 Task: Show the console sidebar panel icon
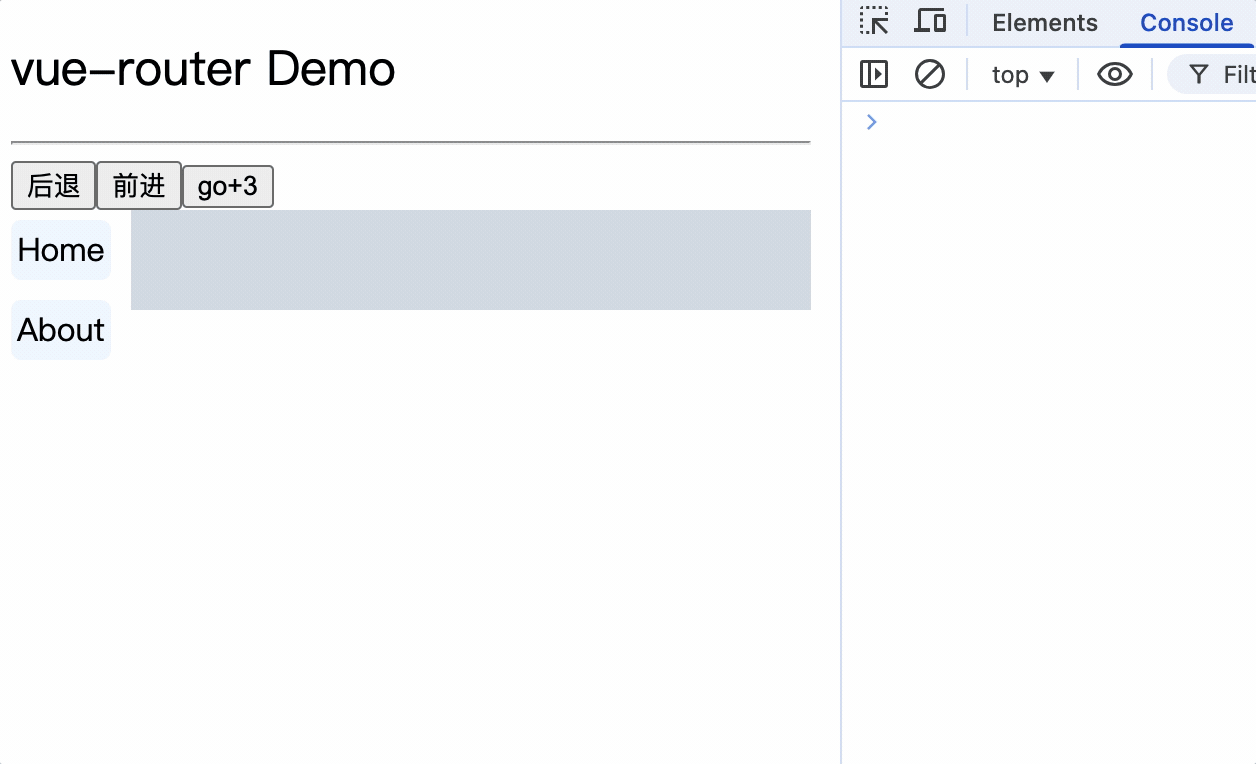[874, 74]
